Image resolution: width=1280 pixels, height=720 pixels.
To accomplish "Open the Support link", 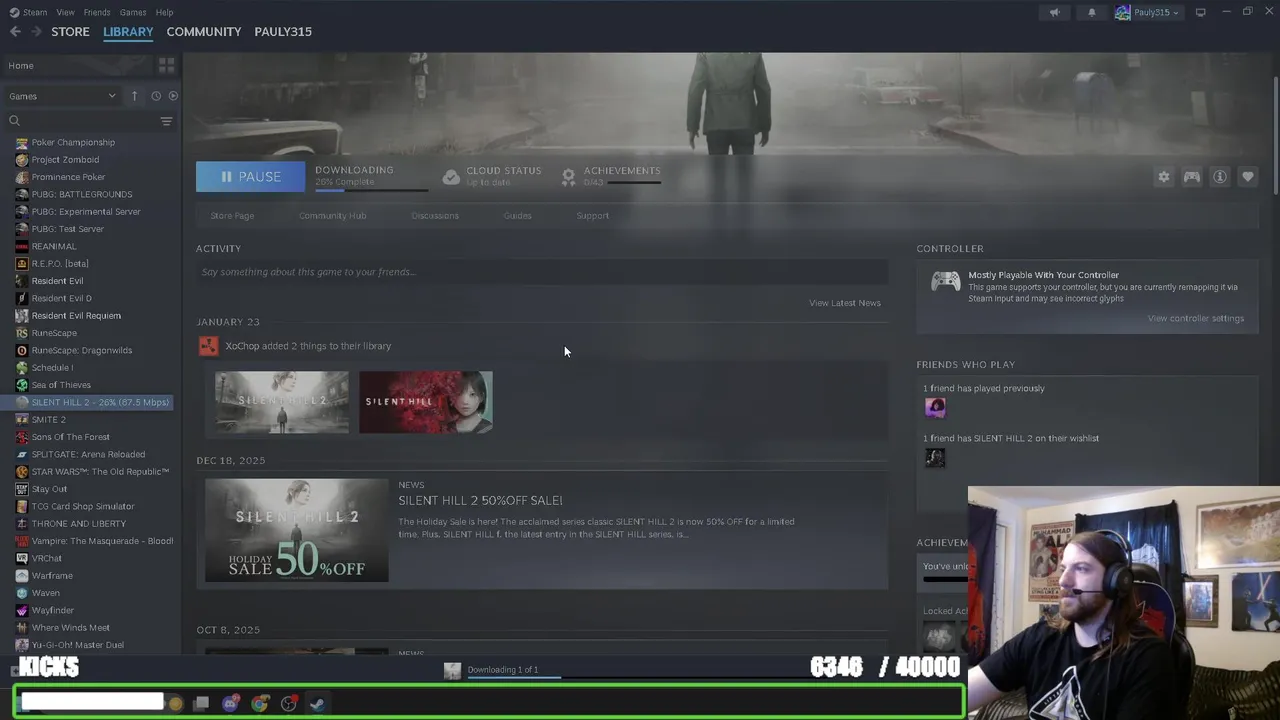I will pos(592,216).
